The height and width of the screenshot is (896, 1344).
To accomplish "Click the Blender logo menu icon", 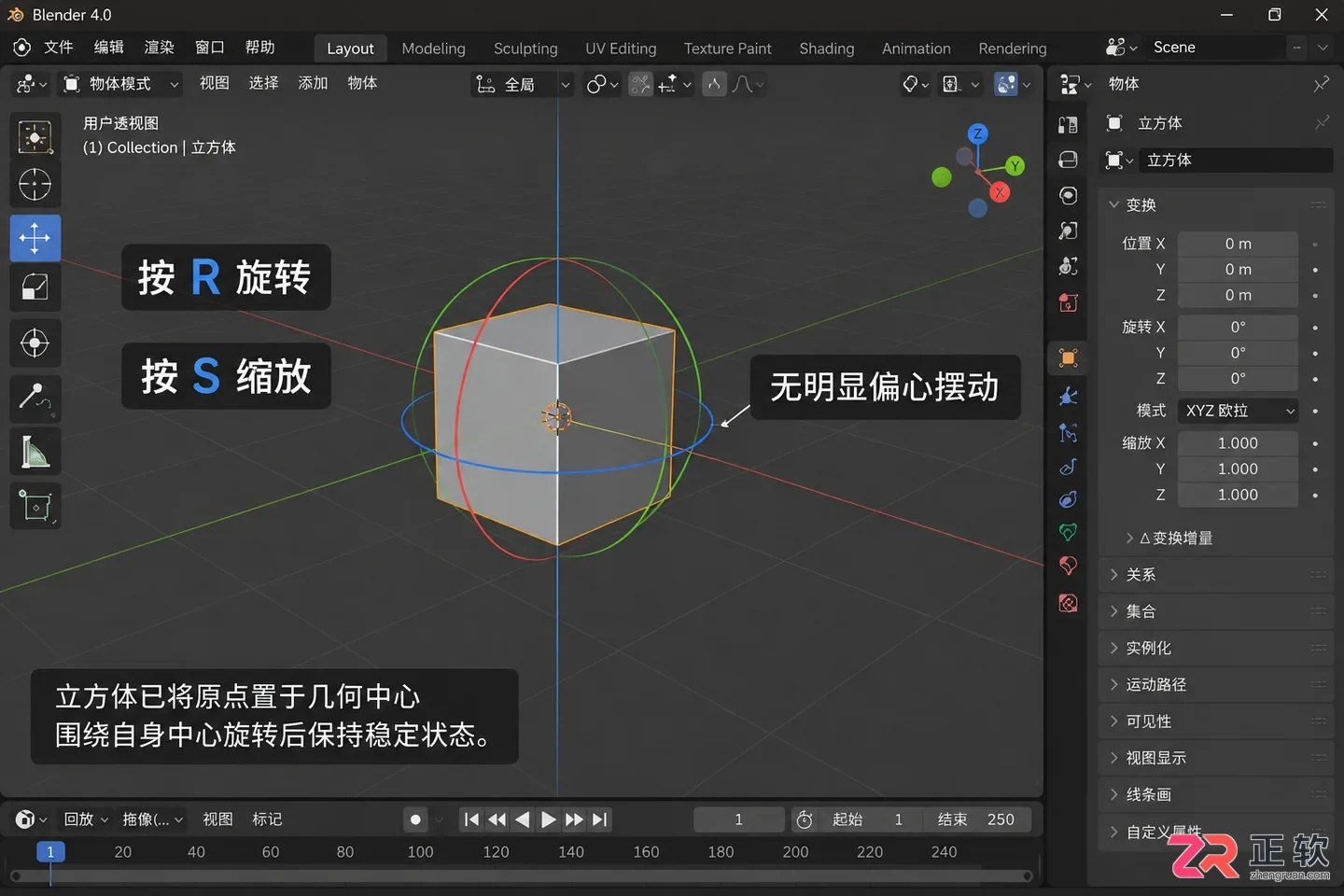I will [x=22, y=48].
